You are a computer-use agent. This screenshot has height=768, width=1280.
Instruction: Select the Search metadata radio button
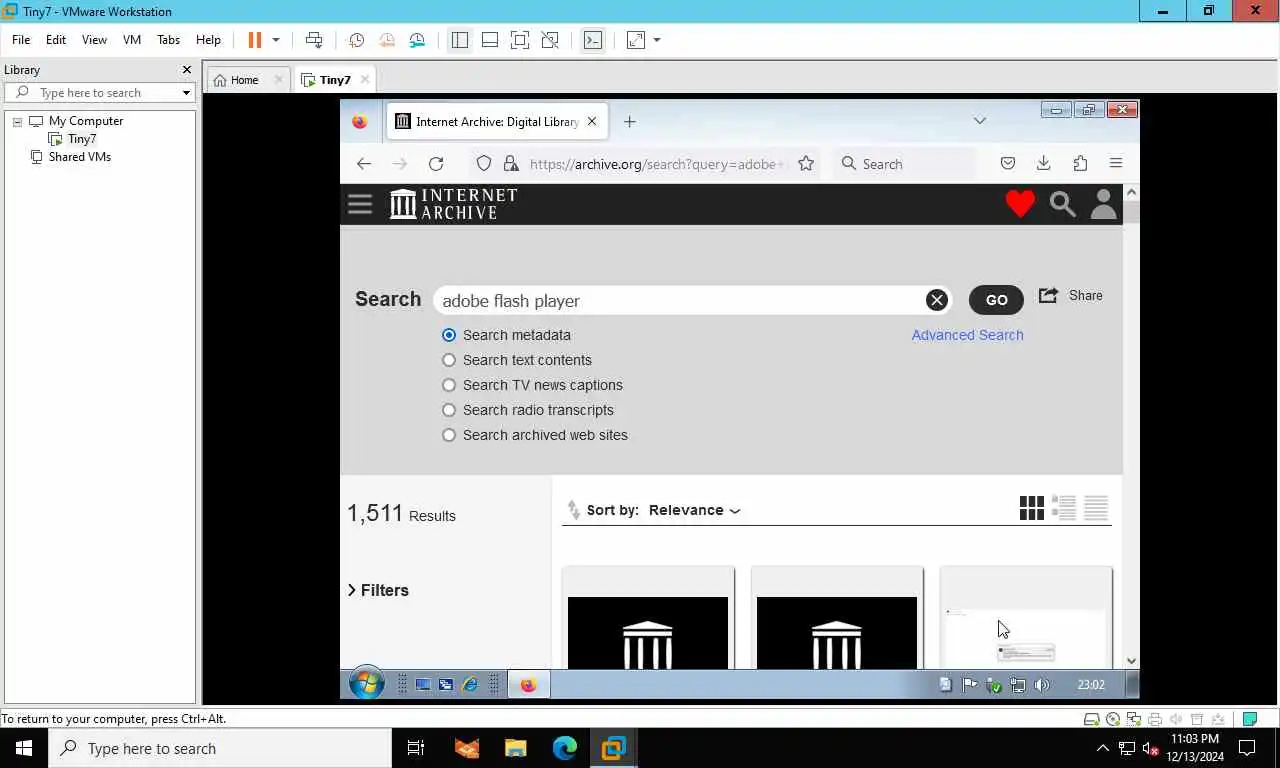[x=449, y=335]
